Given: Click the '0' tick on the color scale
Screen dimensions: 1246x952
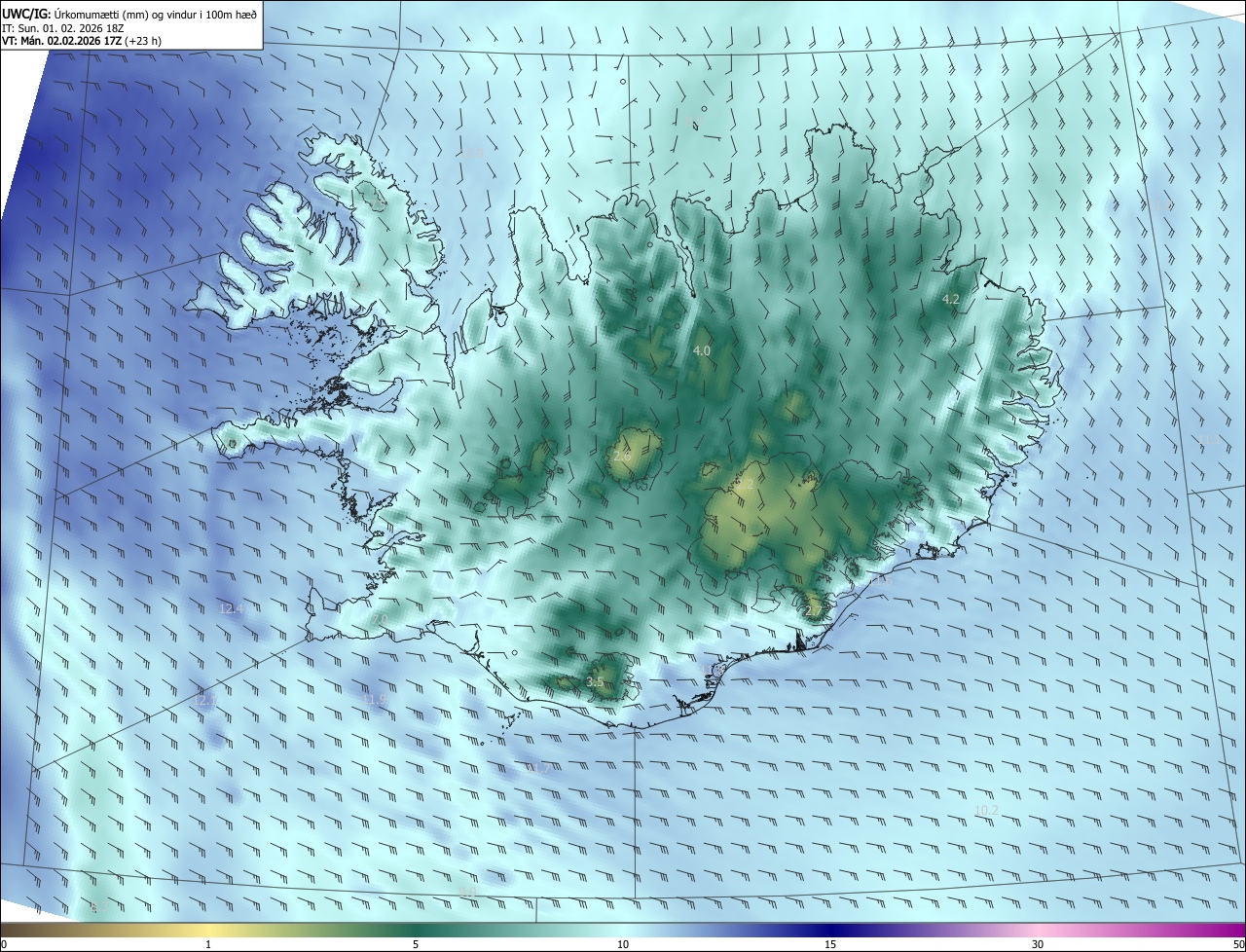Looking at the screenshot, I should tap(4, 944).
